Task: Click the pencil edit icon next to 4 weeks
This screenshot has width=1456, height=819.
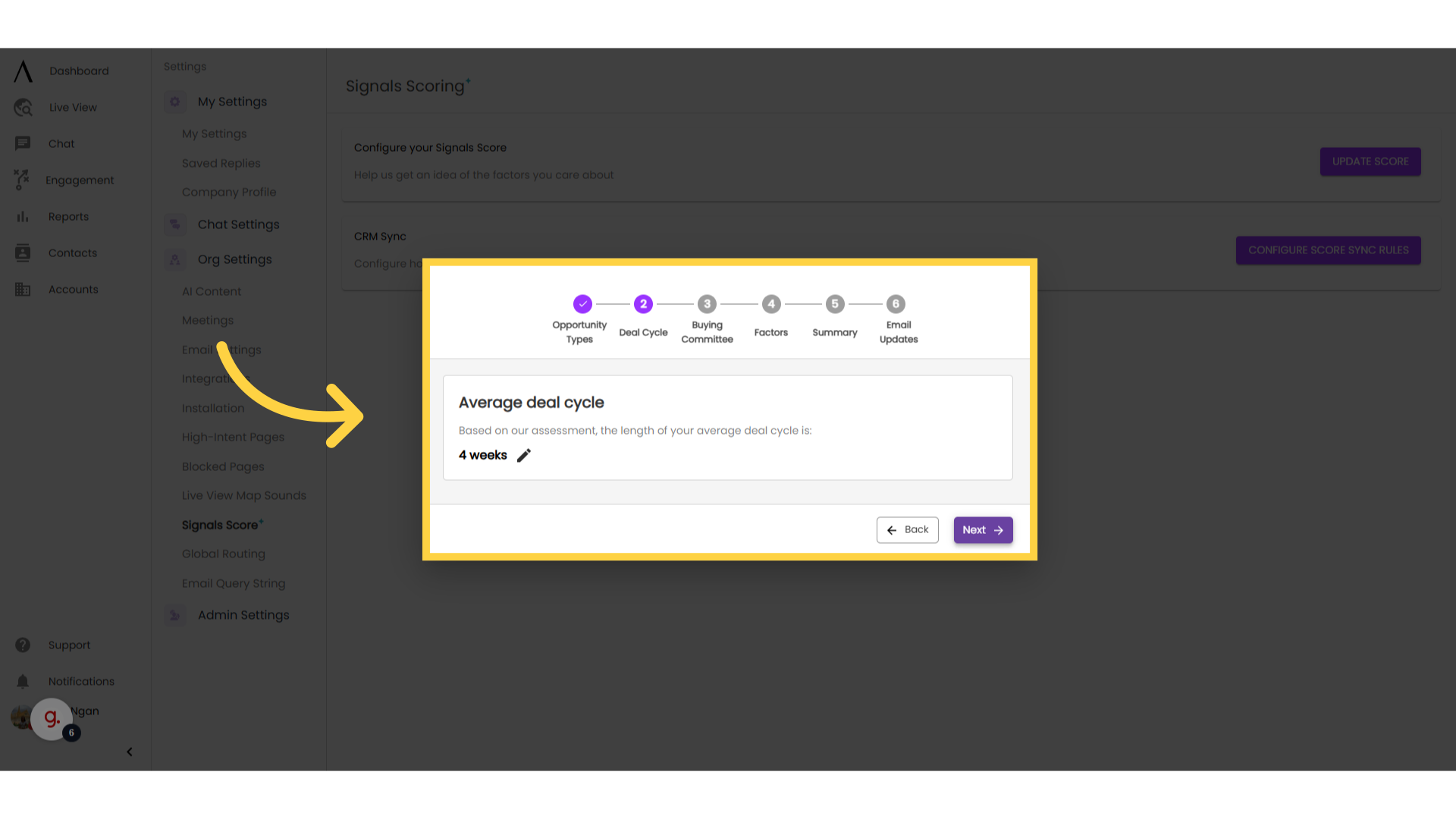Action: click(524, 455)
